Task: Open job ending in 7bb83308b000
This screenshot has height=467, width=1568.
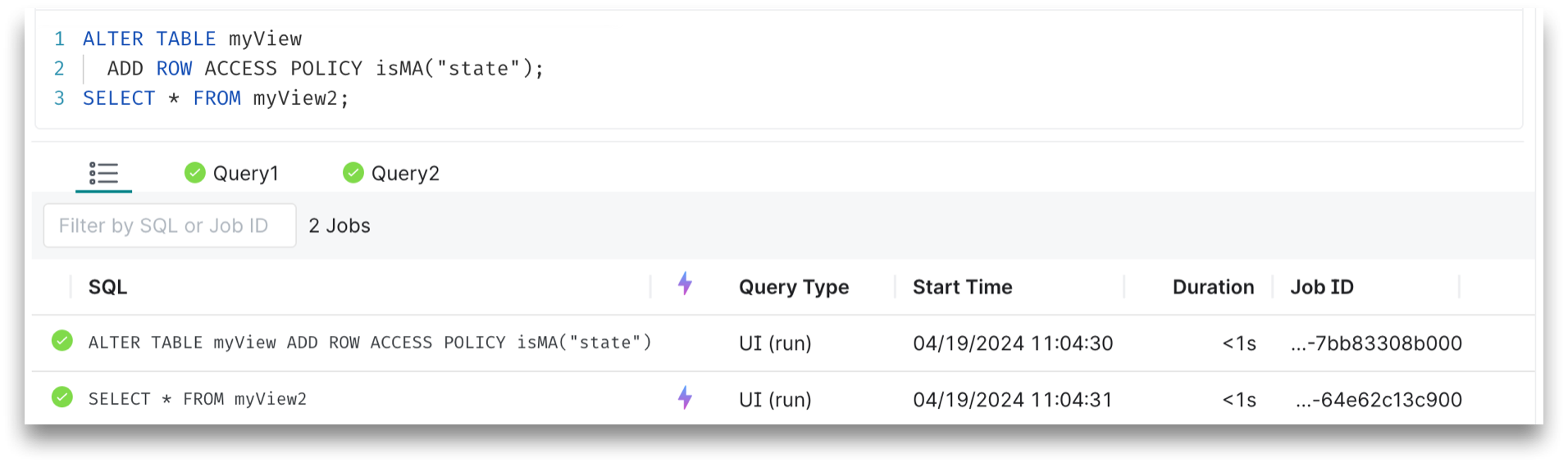Action: pyautogui.click(x=1376, y=343)
